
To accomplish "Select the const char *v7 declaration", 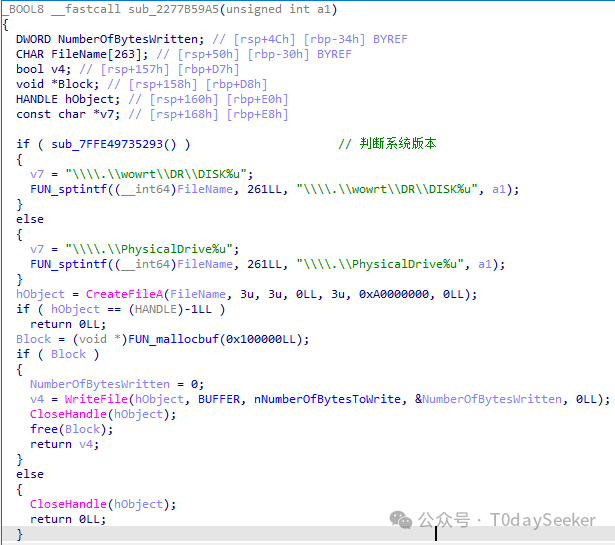I will 68,114.
